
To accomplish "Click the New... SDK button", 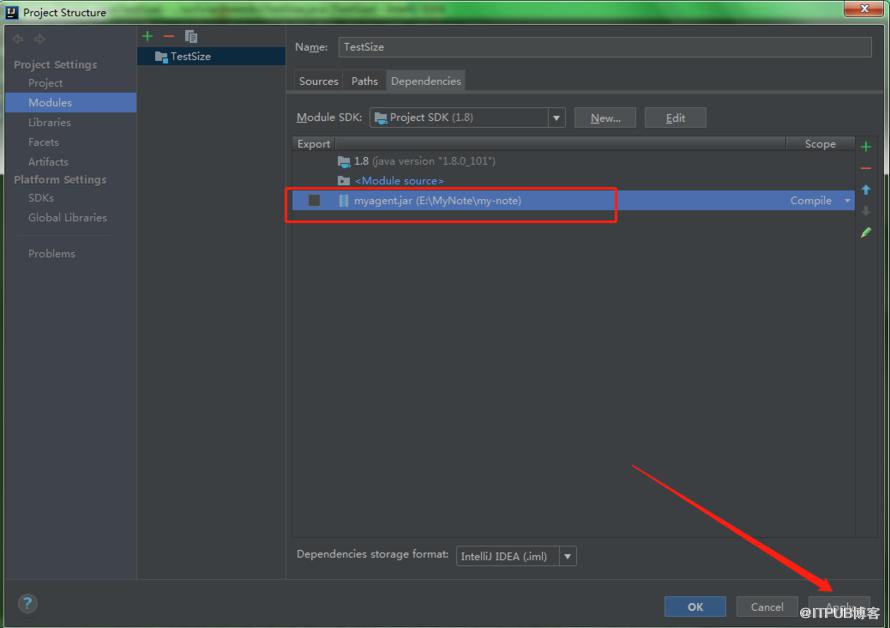I will (605, 118).
